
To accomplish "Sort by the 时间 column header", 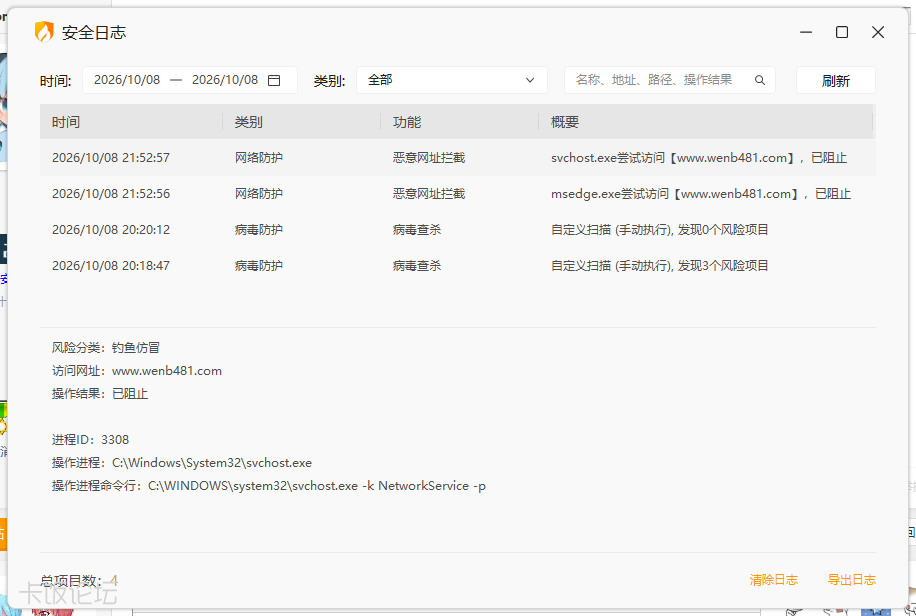I will point(66,122).
